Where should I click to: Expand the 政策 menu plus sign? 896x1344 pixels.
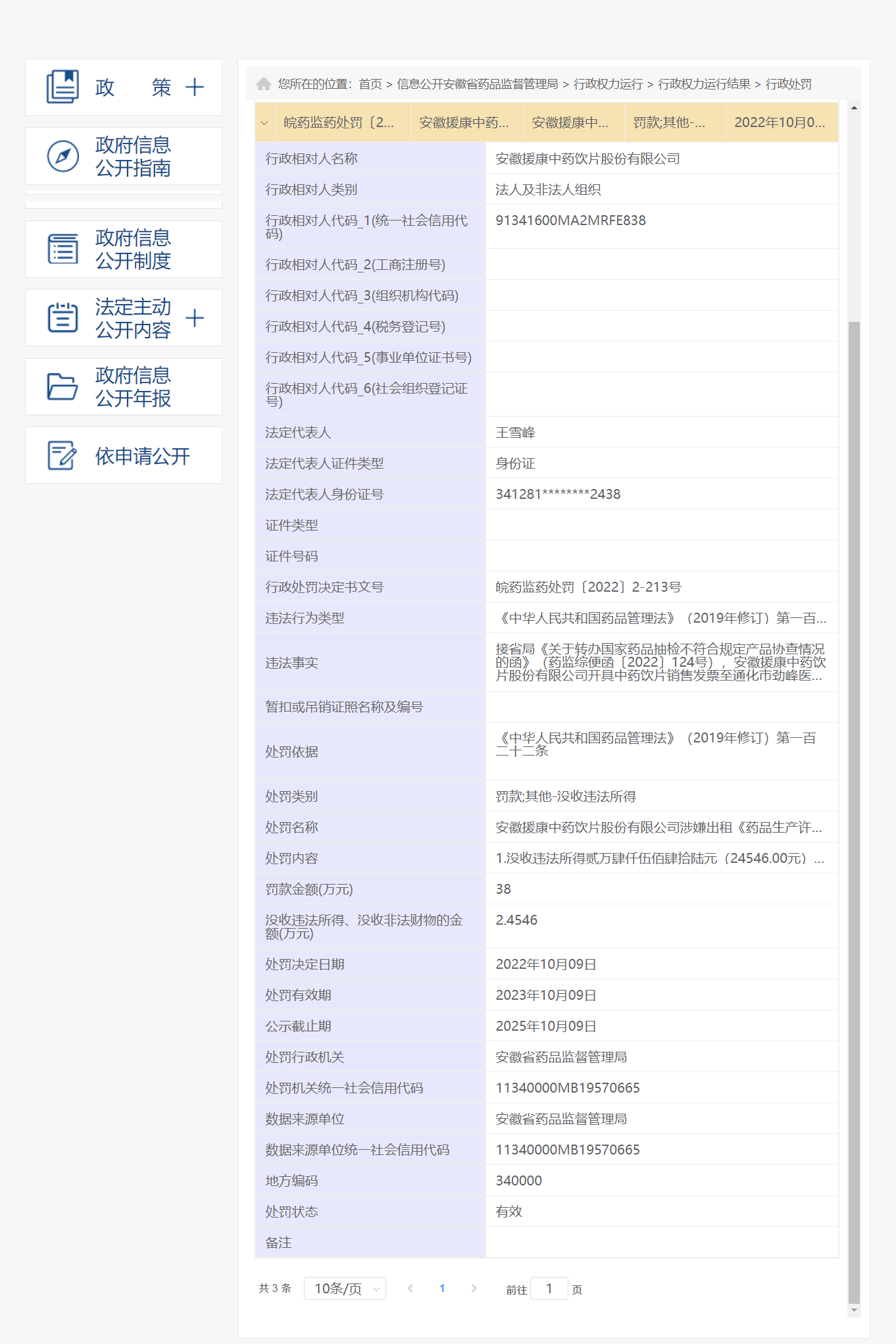click(195, 87)
